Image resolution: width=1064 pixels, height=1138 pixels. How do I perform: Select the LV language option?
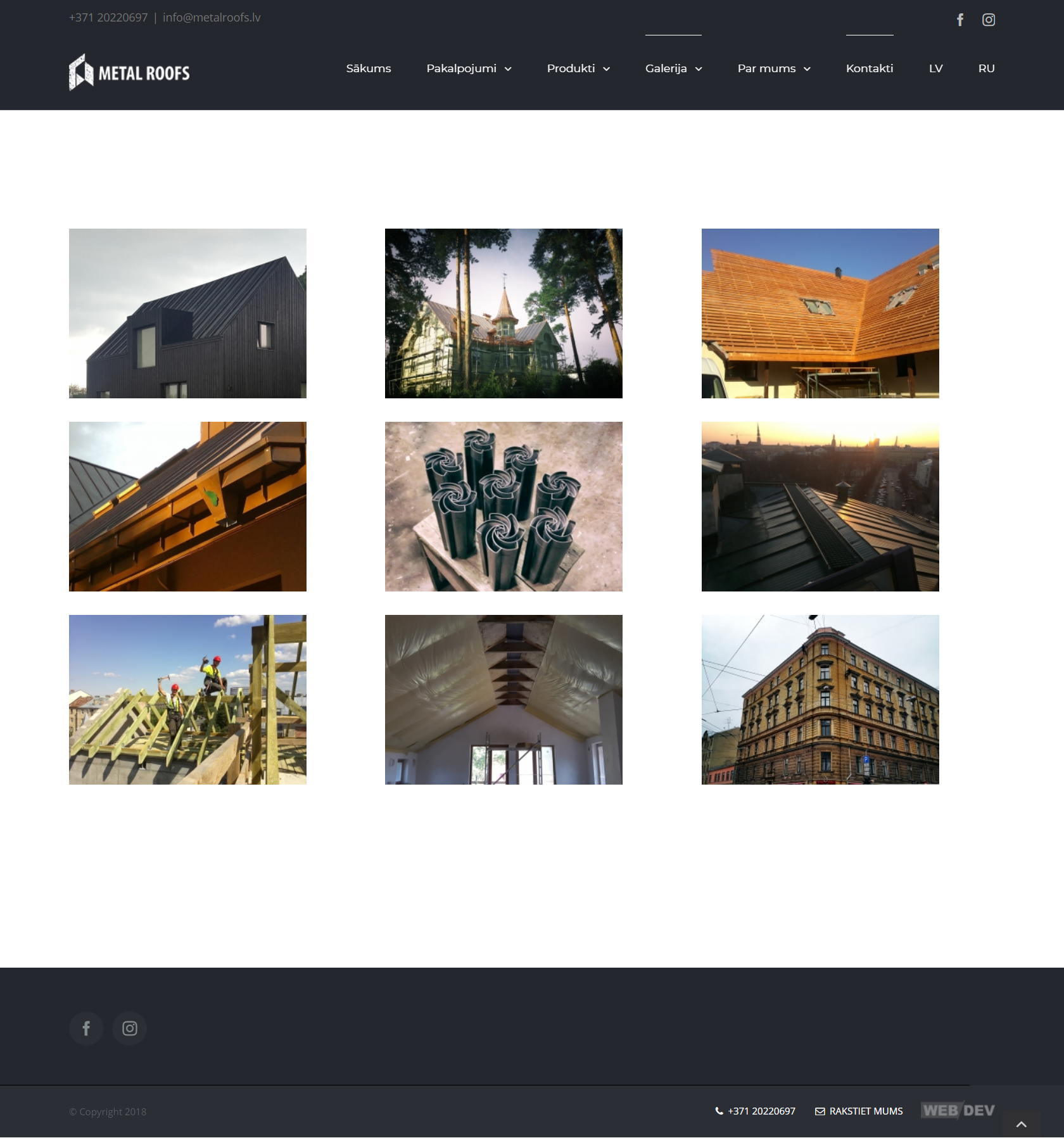click(935, 68)
